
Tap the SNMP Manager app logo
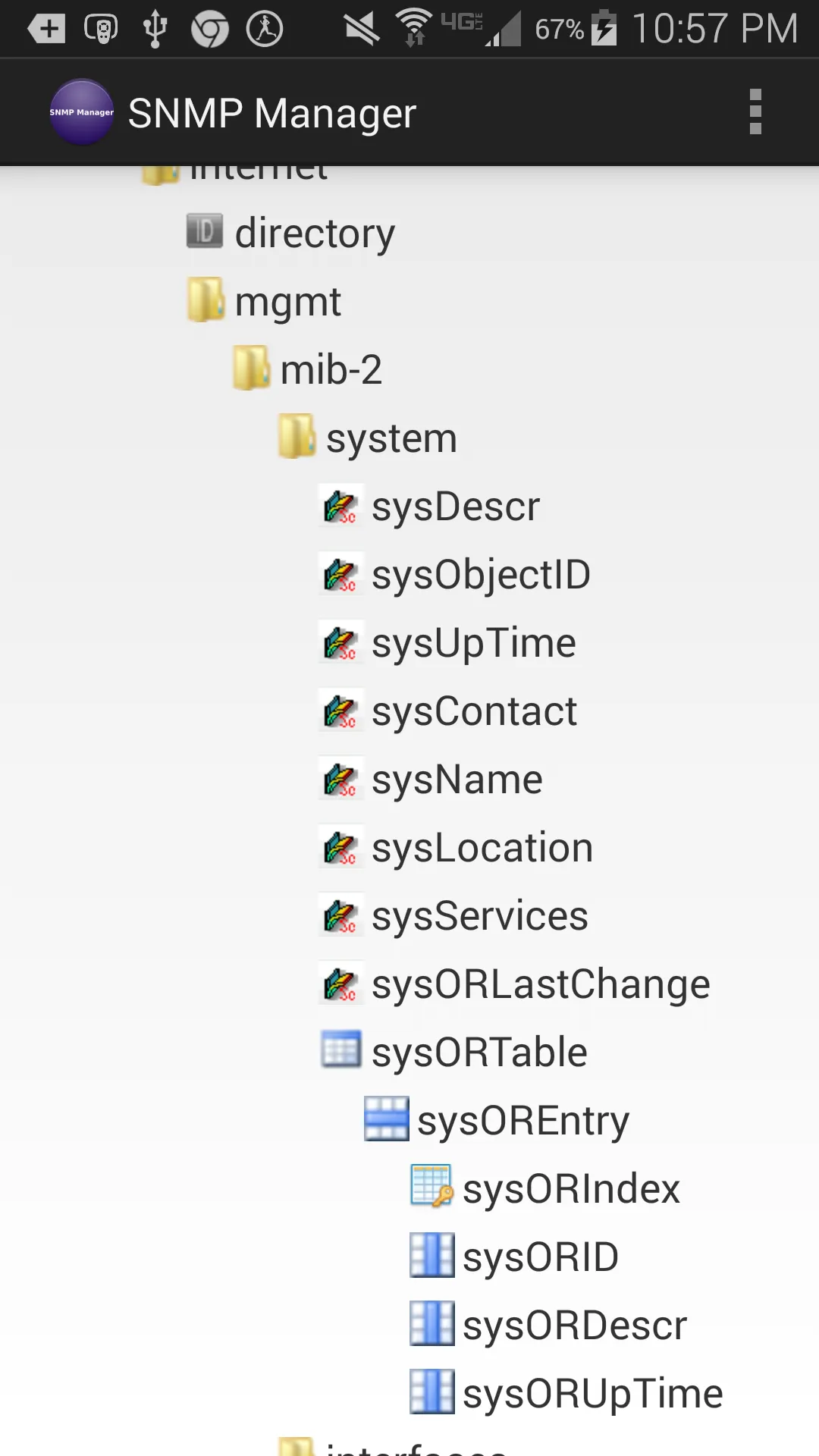(81, 112)
